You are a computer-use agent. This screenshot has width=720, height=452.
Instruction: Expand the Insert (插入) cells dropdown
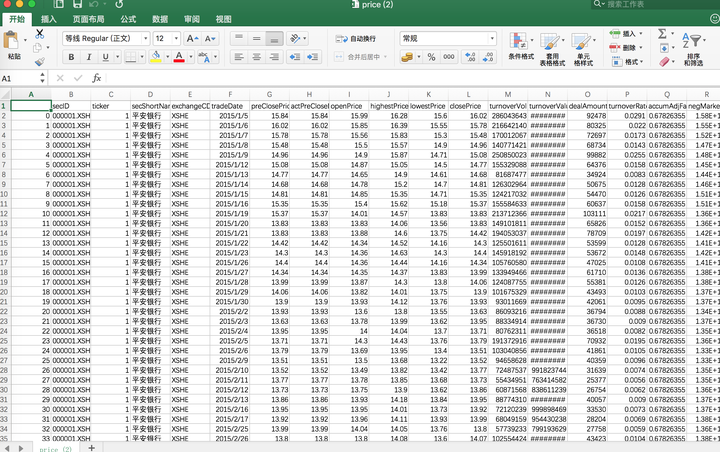tap(641, 34)
